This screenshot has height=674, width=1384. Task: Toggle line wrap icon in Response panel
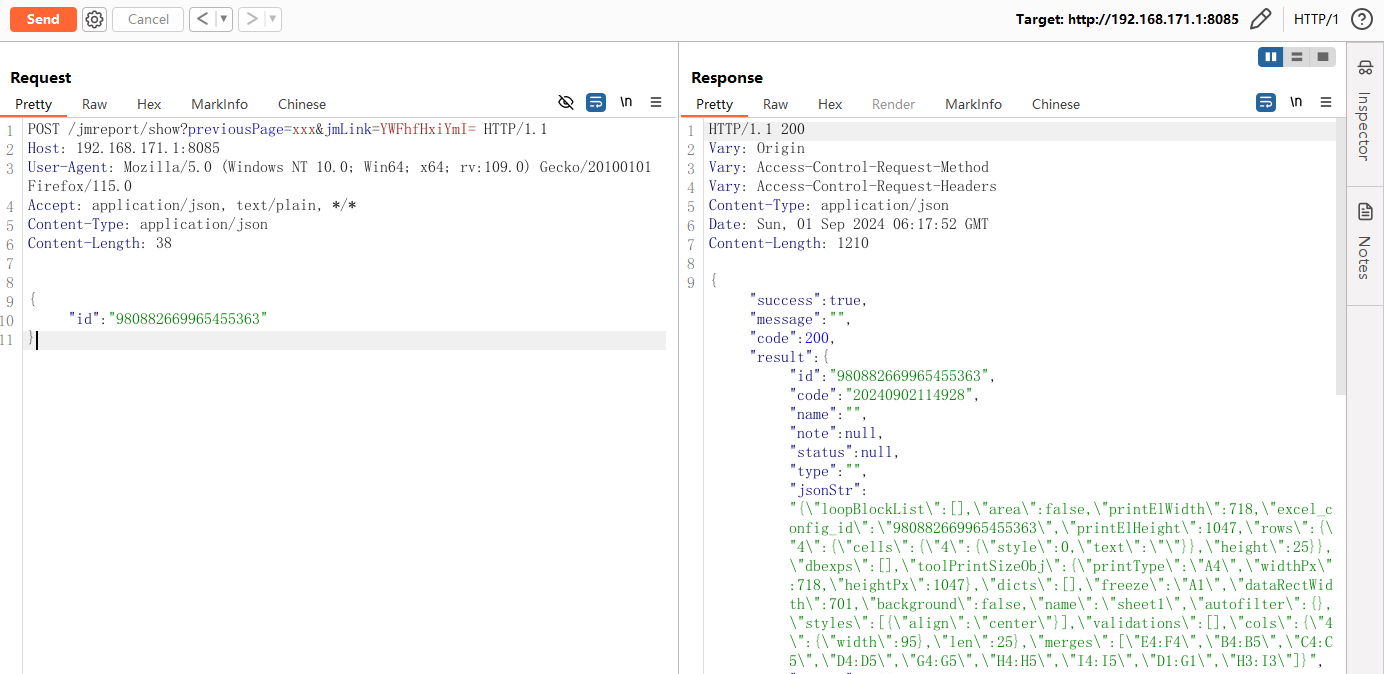click(1266, 102)
